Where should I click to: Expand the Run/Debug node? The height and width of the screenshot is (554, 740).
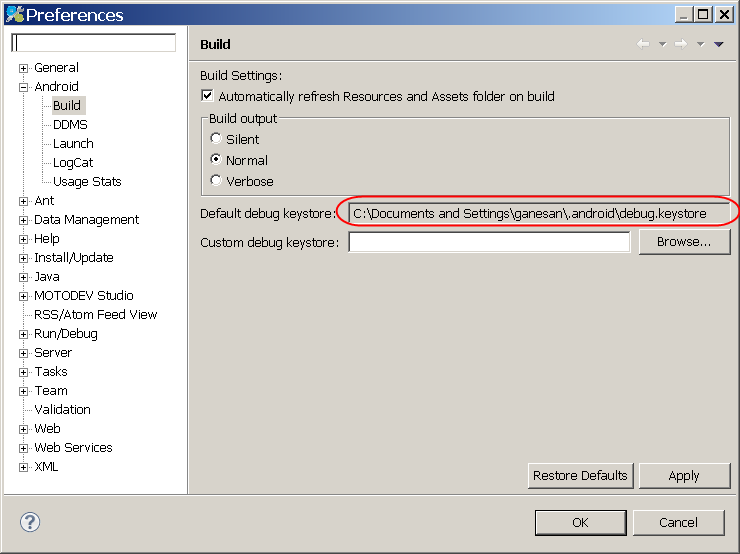23,334
